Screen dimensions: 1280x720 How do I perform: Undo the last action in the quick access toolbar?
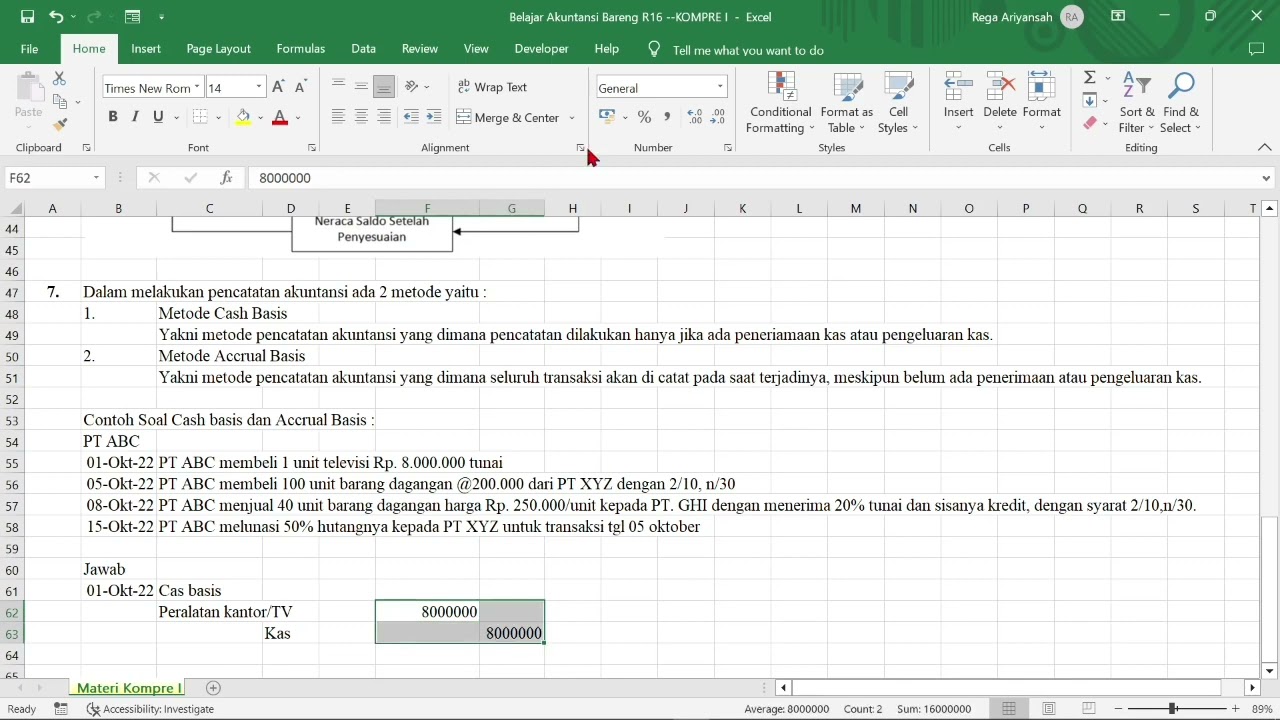(56, 17)
